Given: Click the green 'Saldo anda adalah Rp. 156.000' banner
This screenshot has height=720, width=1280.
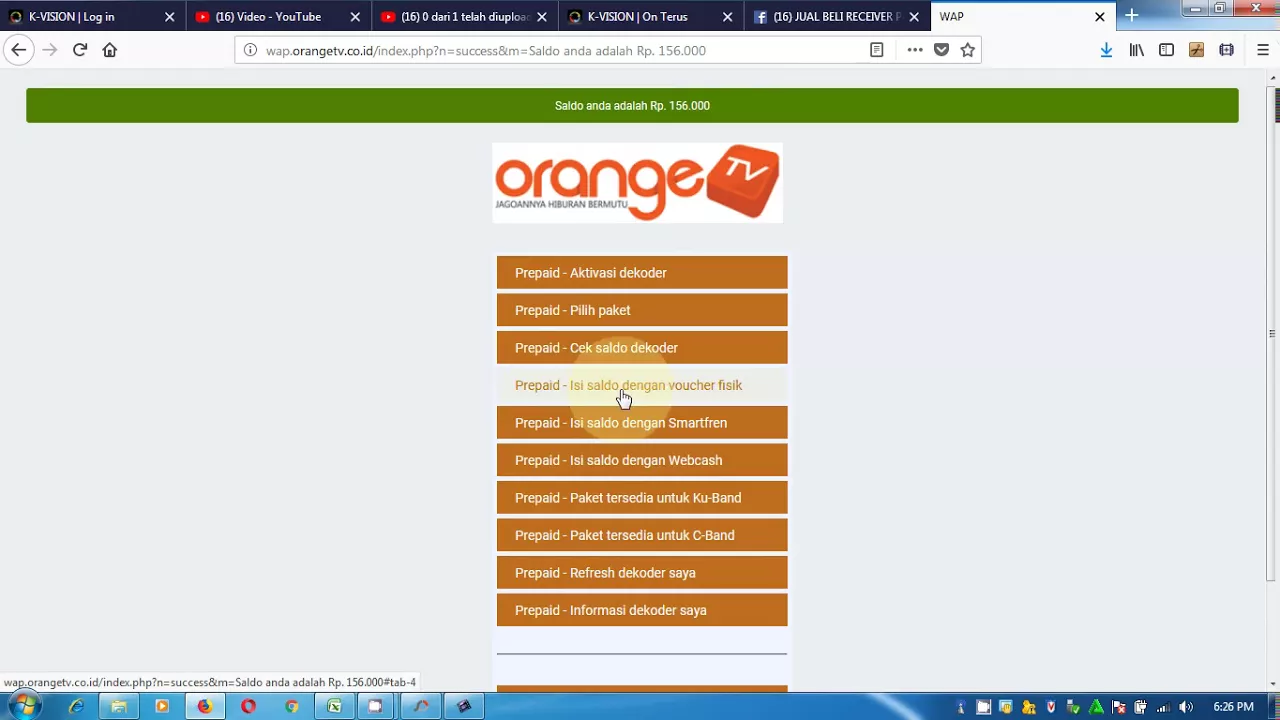Looking at the screenshot, I should pyautogui.click(x=632, y=105).
